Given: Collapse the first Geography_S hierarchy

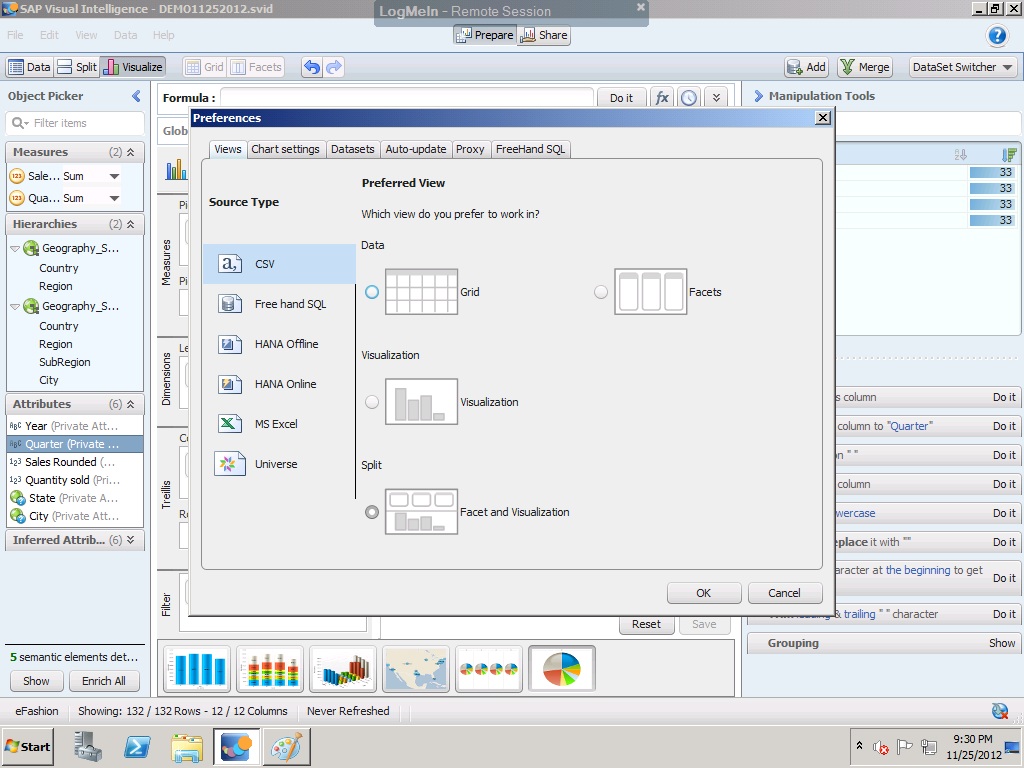Looking at the screenshot, I should tap(14, 249).
